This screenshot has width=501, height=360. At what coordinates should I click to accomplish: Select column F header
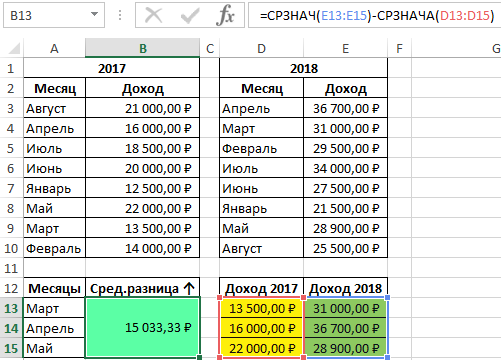pos(399,49)
